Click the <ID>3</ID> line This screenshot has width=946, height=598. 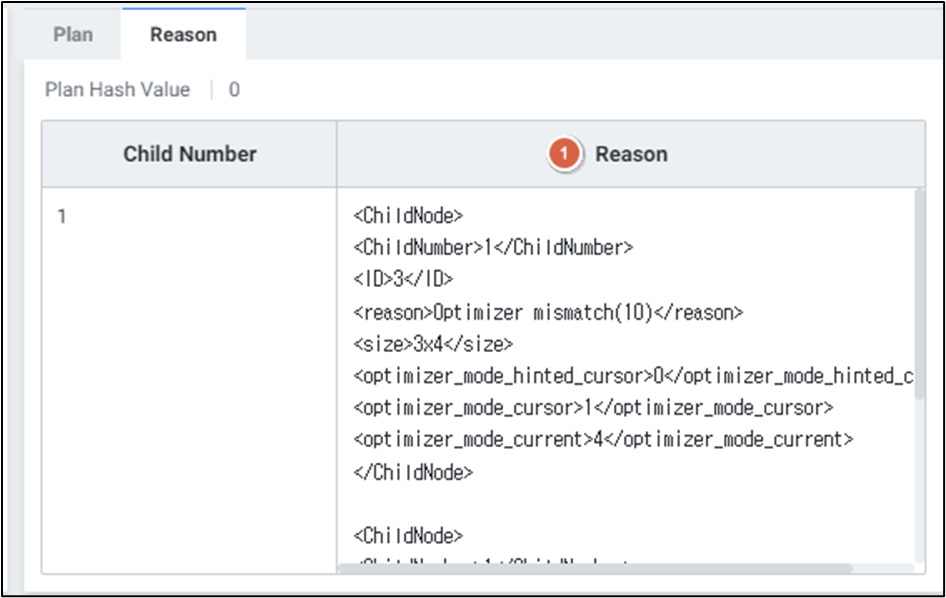(403, 279)
